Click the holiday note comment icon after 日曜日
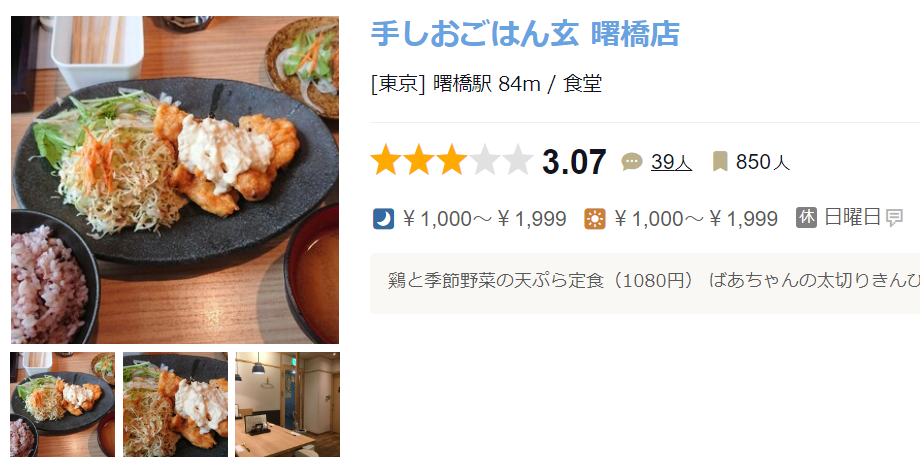Viewport: 920px width, 468px height. tap(894, 218)
